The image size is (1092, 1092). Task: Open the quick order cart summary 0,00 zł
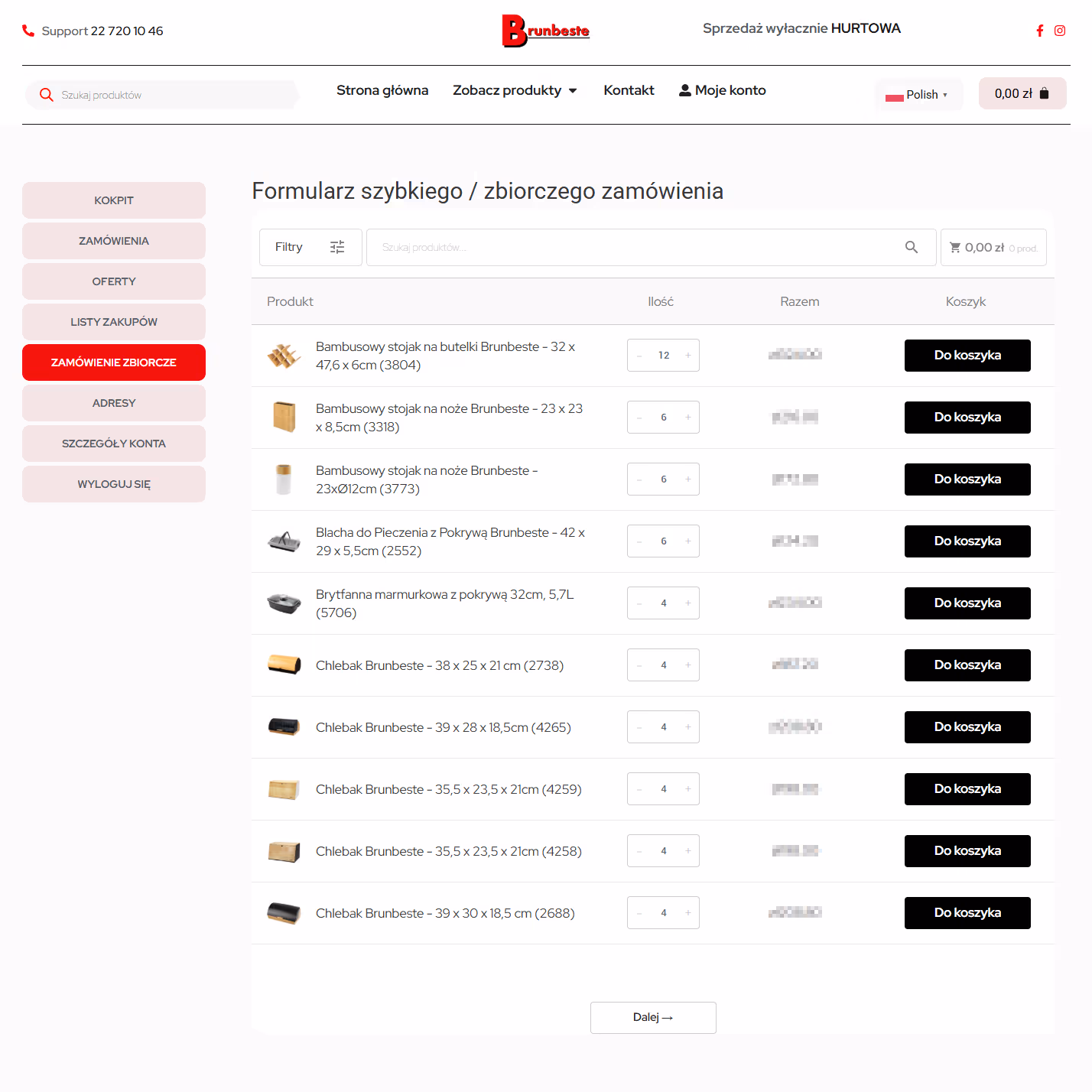[993, 247]
